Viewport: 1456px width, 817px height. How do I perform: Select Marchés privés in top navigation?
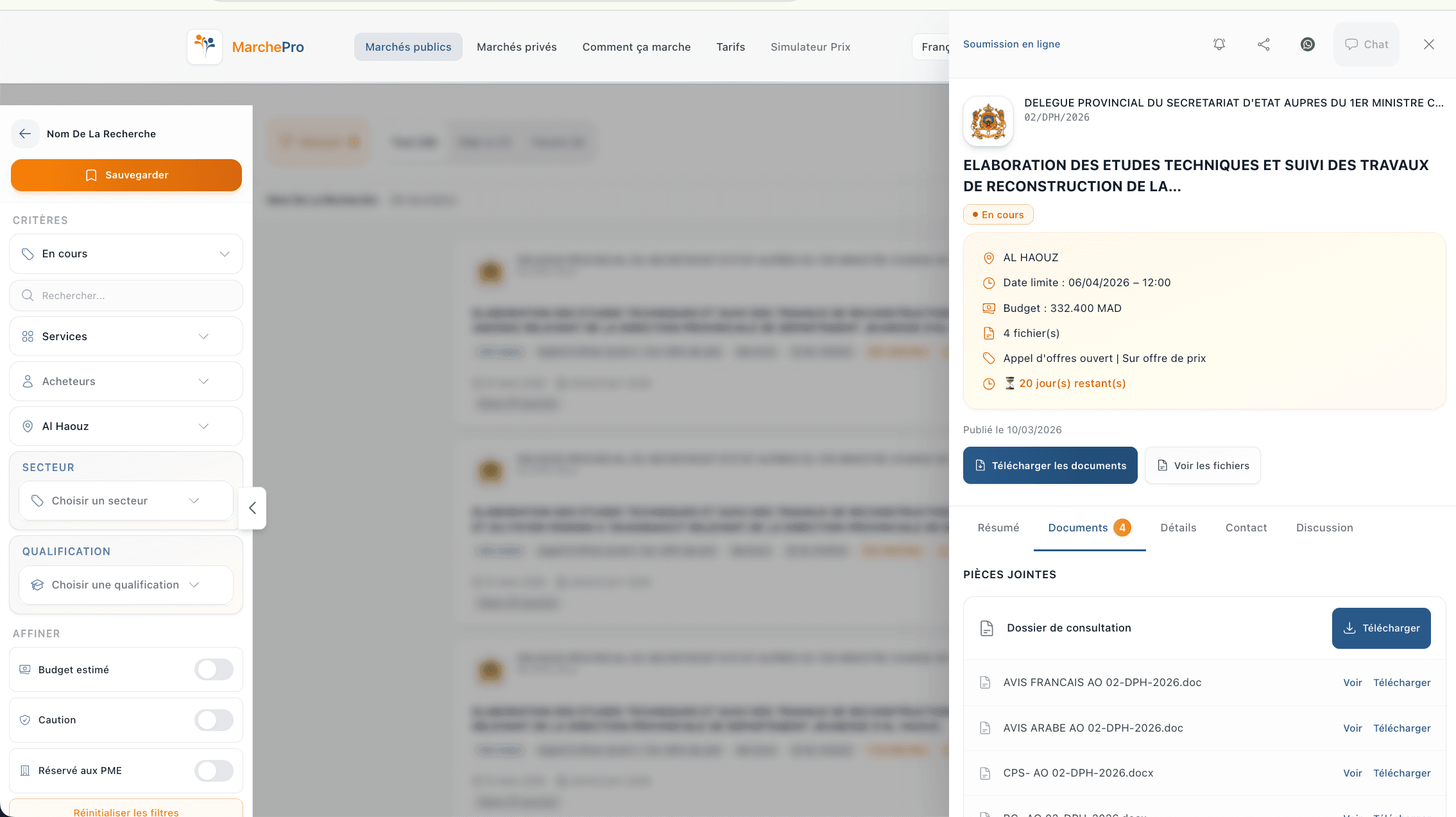click(x=517, y=47)
